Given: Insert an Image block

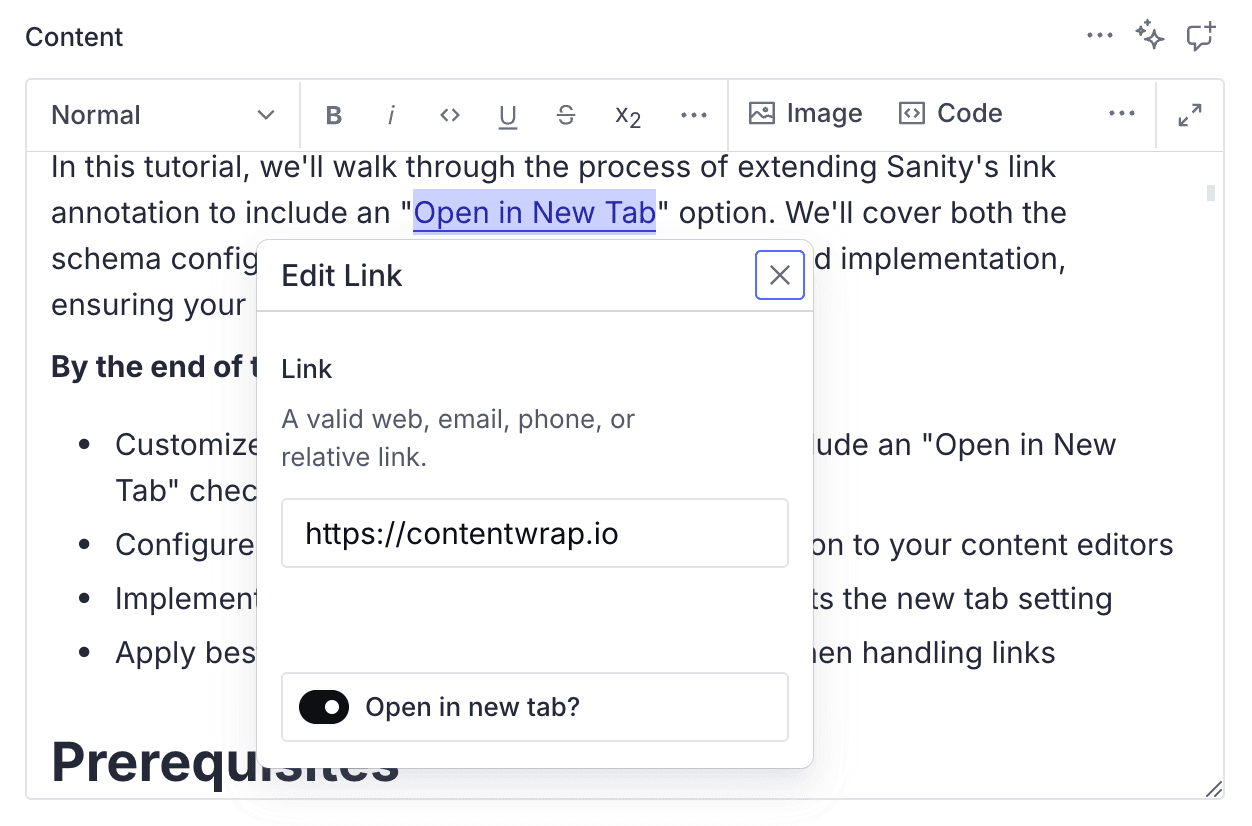Looking at the screenshot, I should tap(806, 113).
